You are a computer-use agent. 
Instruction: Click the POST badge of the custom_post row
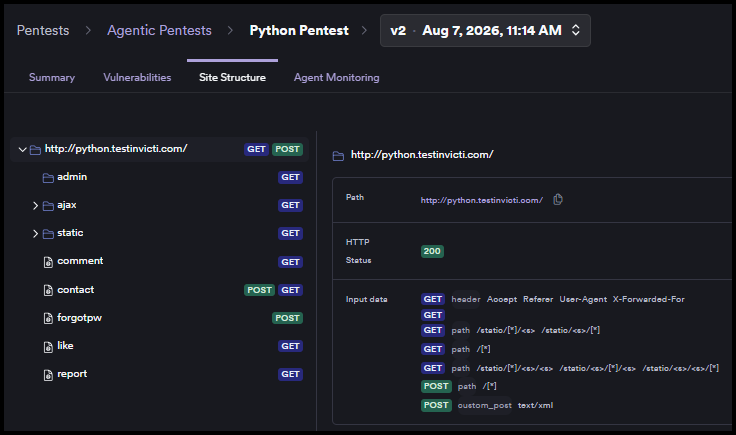click(x=436, y=405)
